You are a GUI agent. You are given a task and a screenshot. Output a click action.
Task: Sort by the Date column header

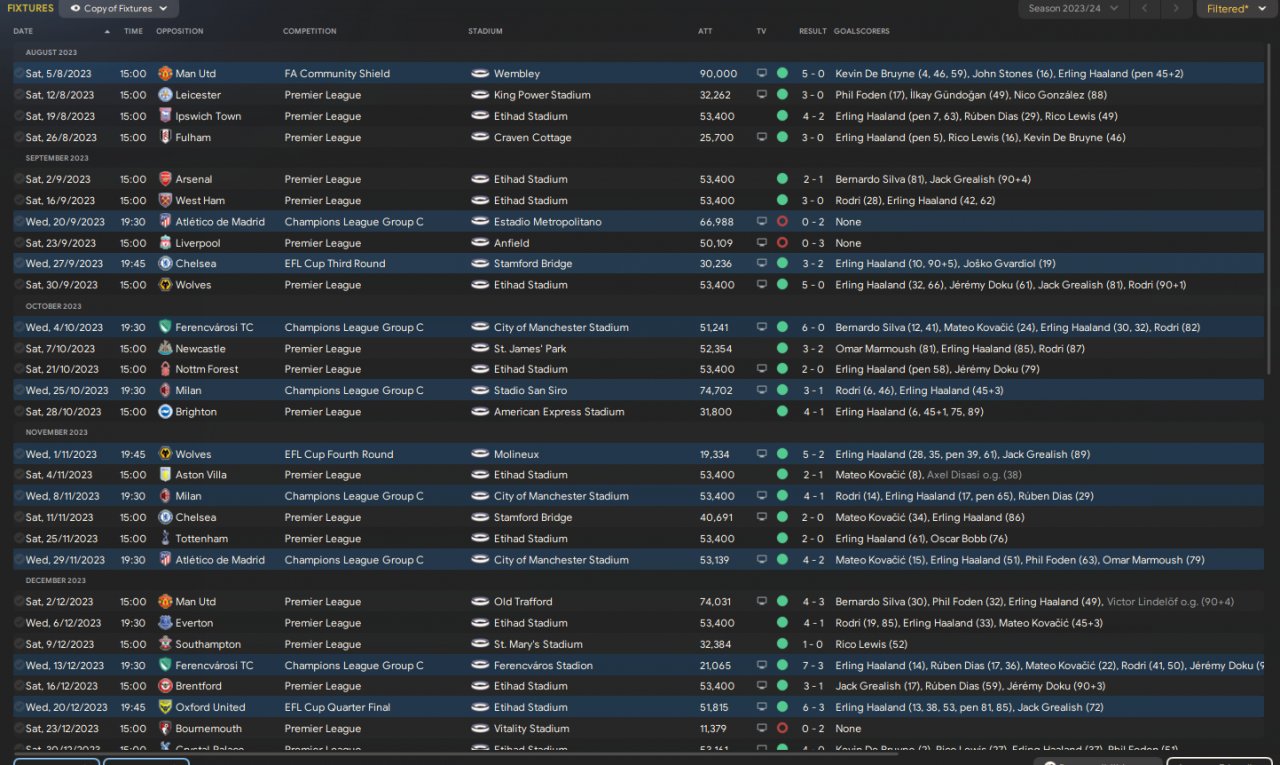coord(23,31)
